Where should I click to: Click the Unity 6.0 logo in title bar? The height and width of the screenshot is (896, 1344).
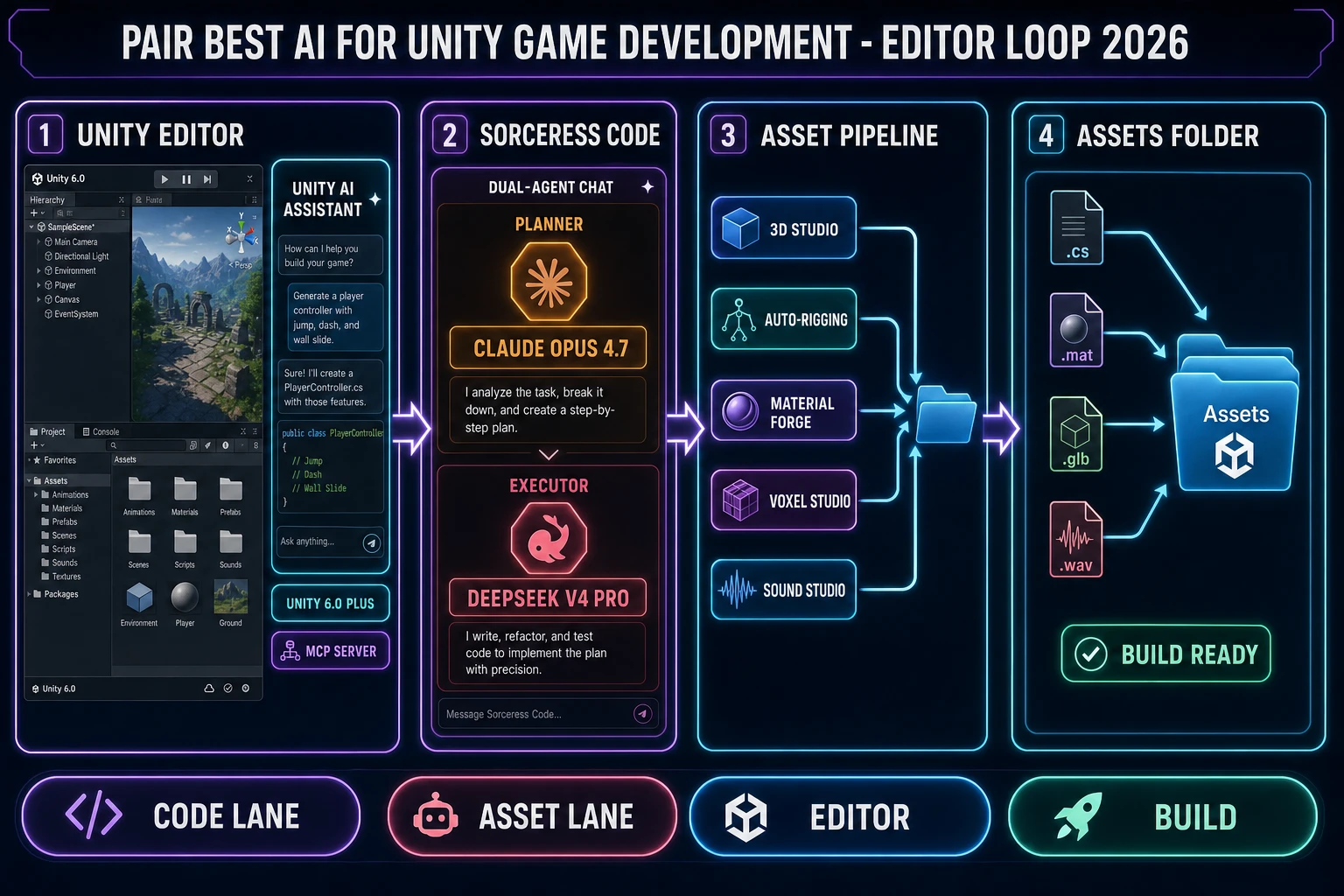pos(38,178)
